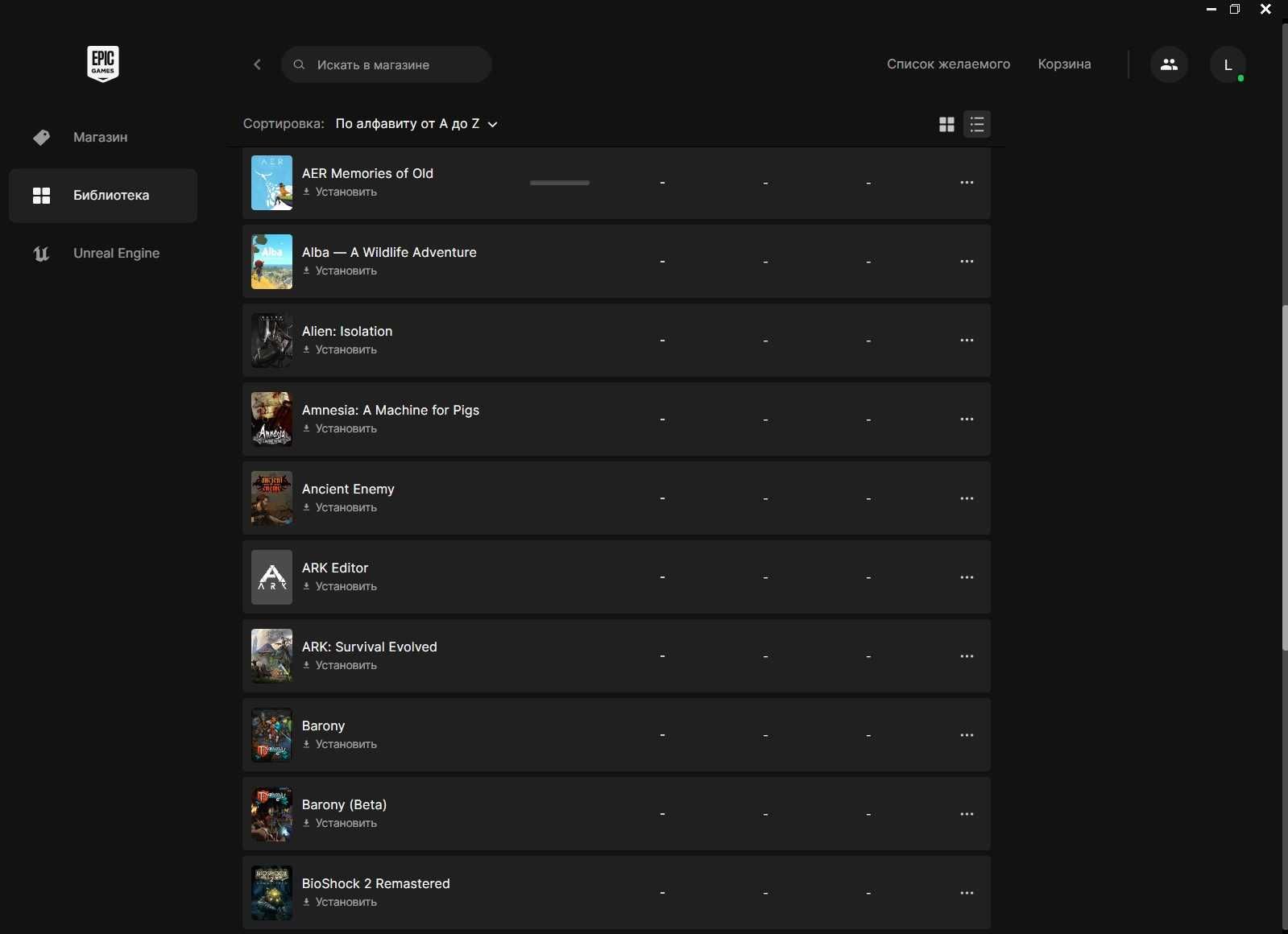Open more options for Amnesia: A Machine for Pigs
Screen dimensions: 1288x934
(x=967, y=419)
